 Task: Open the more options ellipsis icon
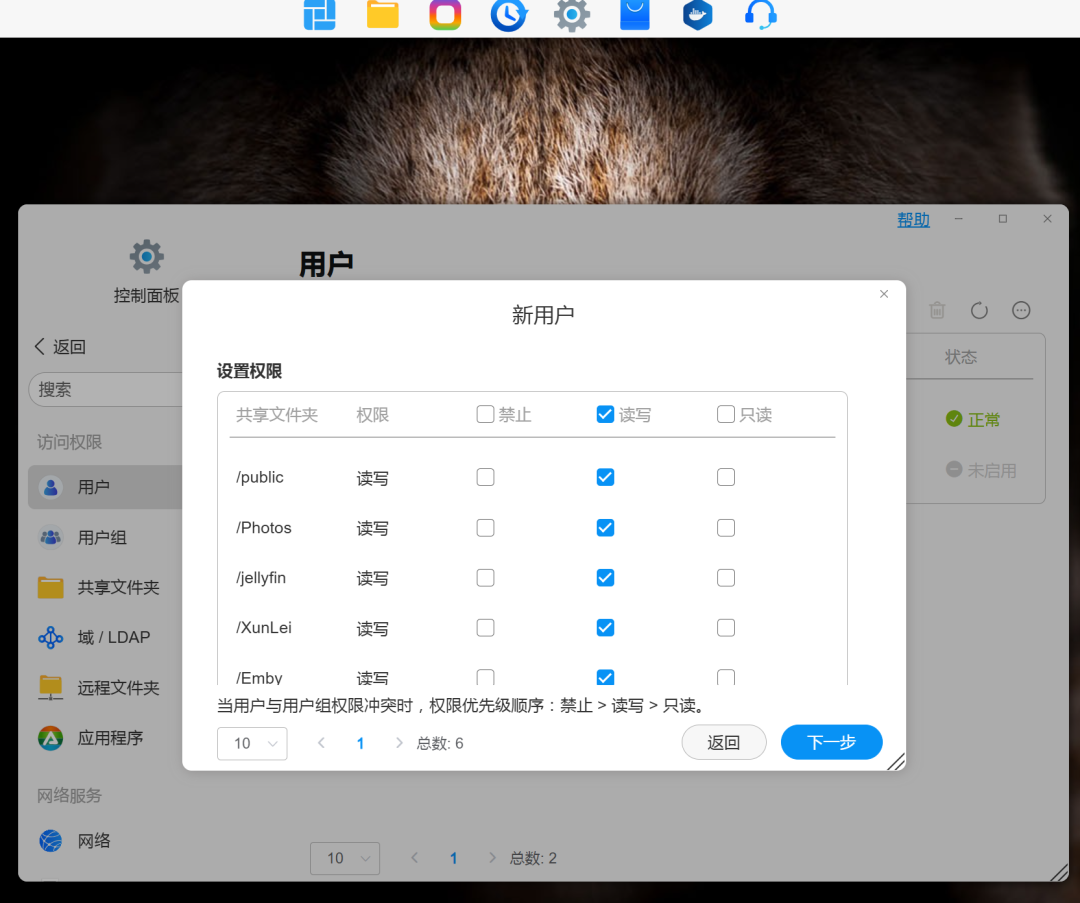(1021, 311)
